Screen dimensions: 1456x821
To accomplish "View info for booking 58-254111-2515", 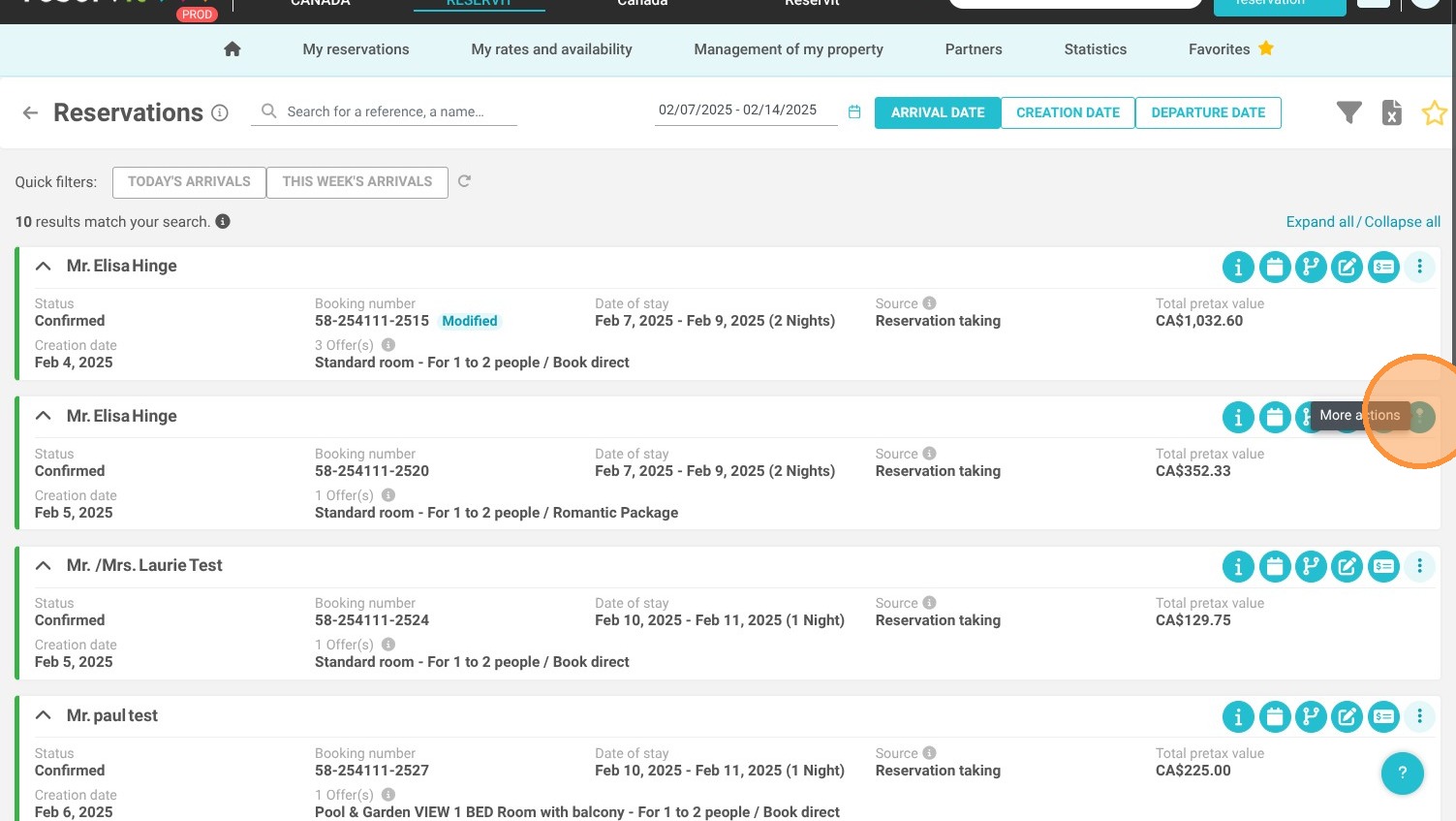I will click(1238, 267).
